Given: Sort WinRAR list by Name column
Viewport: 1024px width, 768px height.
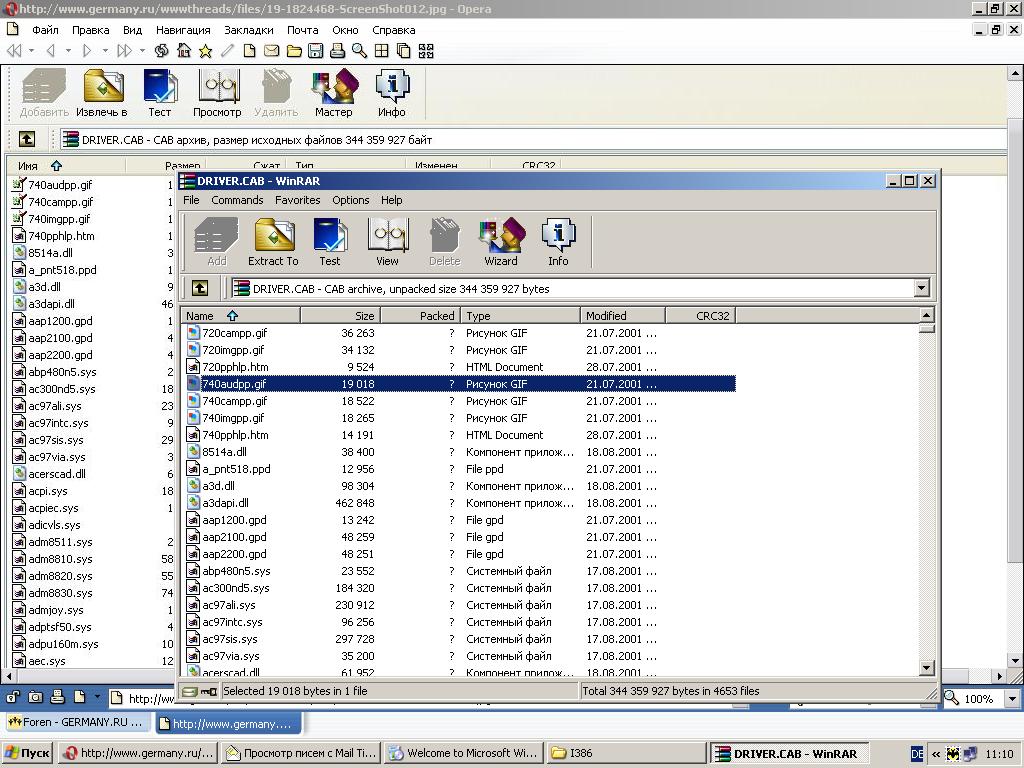Looking at the screenshot, I should point(240,315).
